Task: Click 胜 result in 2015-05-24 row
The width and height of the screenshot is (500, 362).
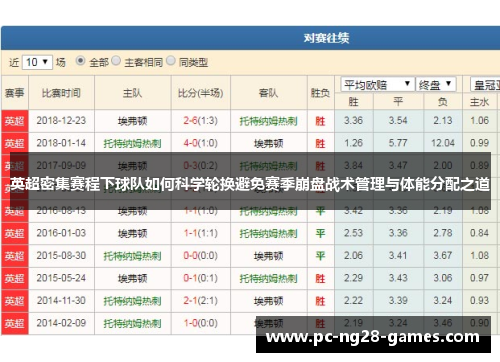Action: 320,278
